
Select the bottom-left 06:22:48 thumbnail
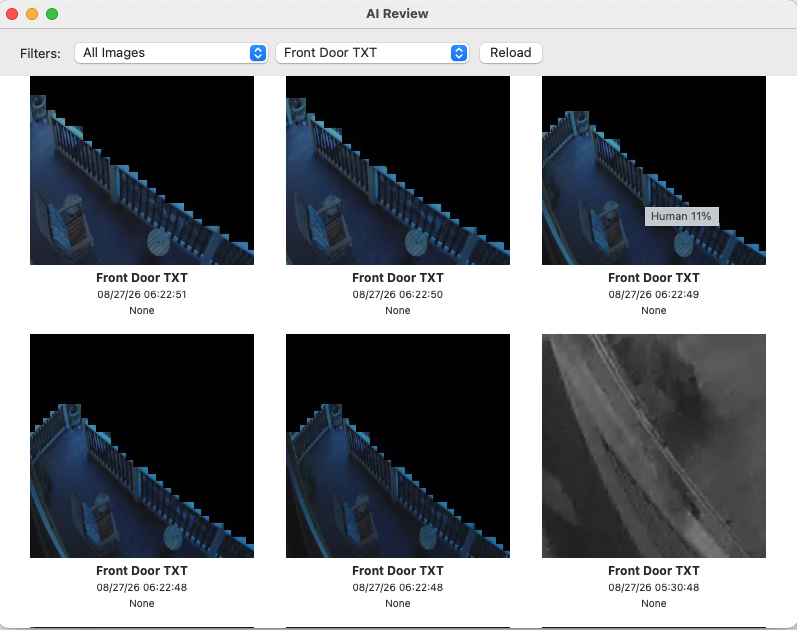click(x=142, y=446)
